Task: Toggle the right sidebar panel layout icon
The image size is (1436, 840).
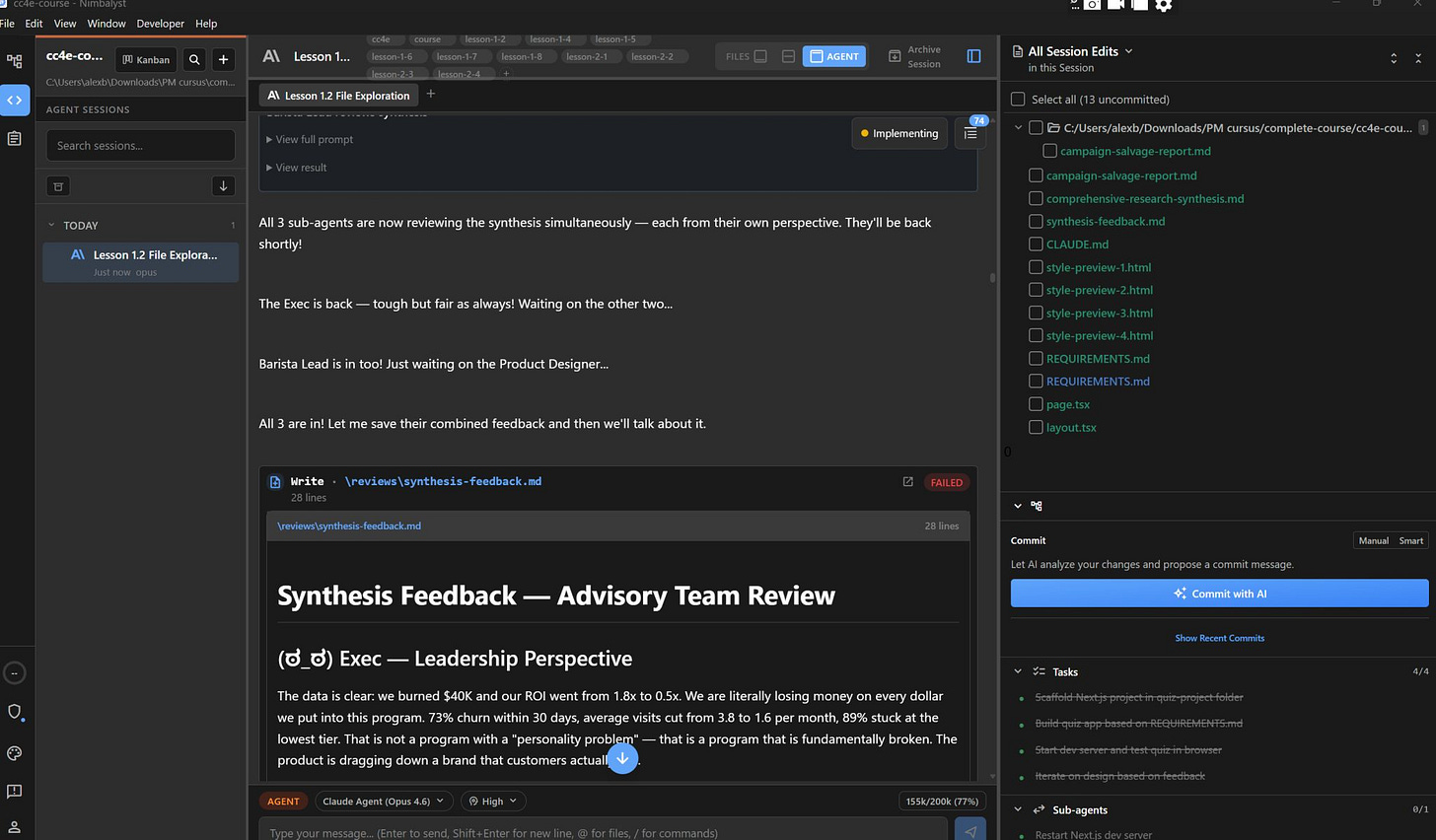Action: (973, 56)
